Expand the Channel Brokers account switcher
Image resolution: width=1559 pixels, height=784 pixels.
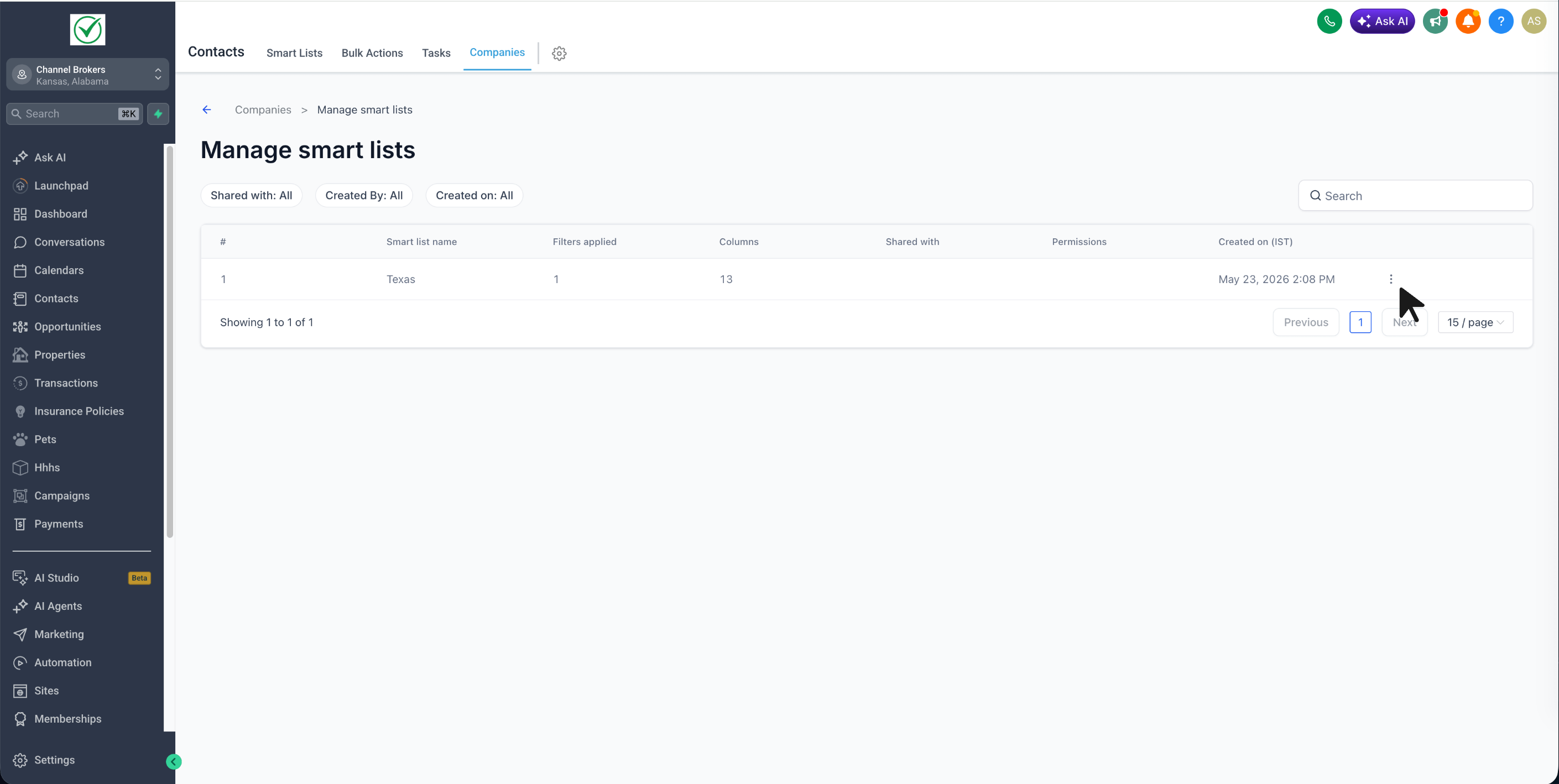[x=88, y=75]
